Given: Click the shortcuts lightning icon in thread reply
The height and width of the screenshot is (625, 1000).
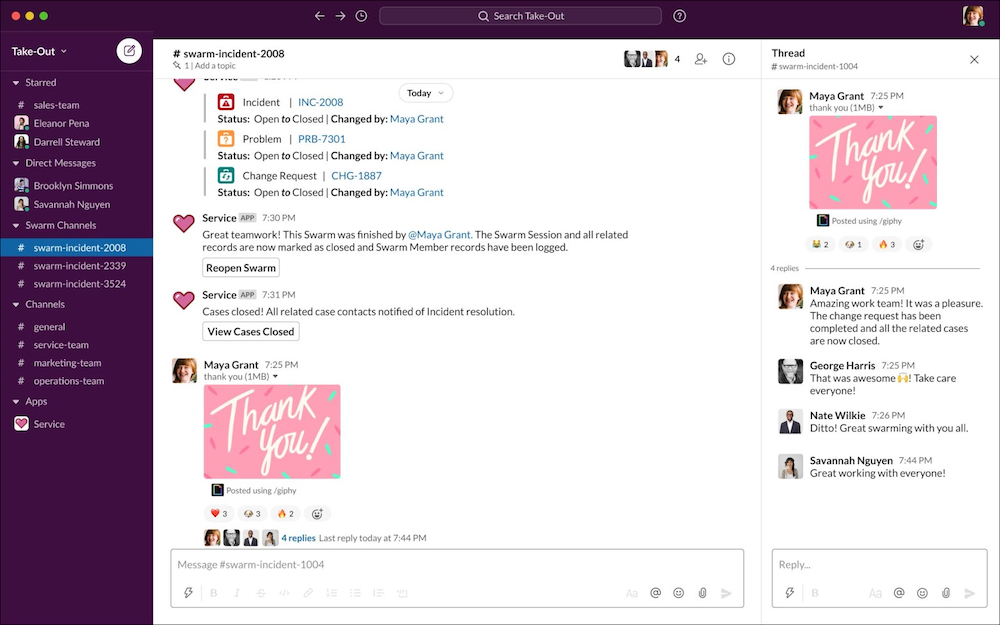Looking at the screenshot, I should coord(790,592).
